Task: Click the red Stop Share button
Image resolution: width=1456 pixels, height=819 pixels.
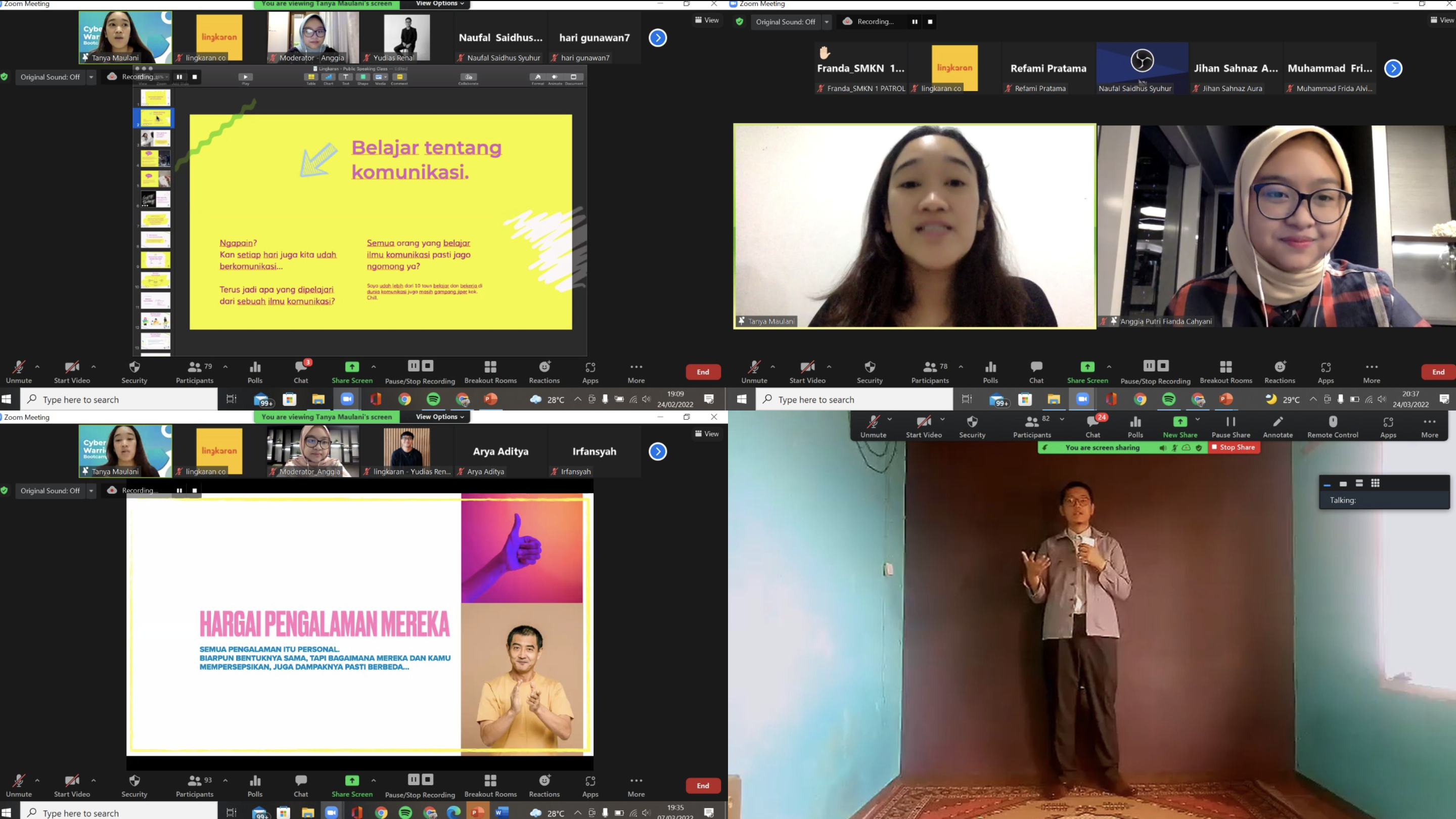Action: pyautogui.click(x=1234, y=447)
